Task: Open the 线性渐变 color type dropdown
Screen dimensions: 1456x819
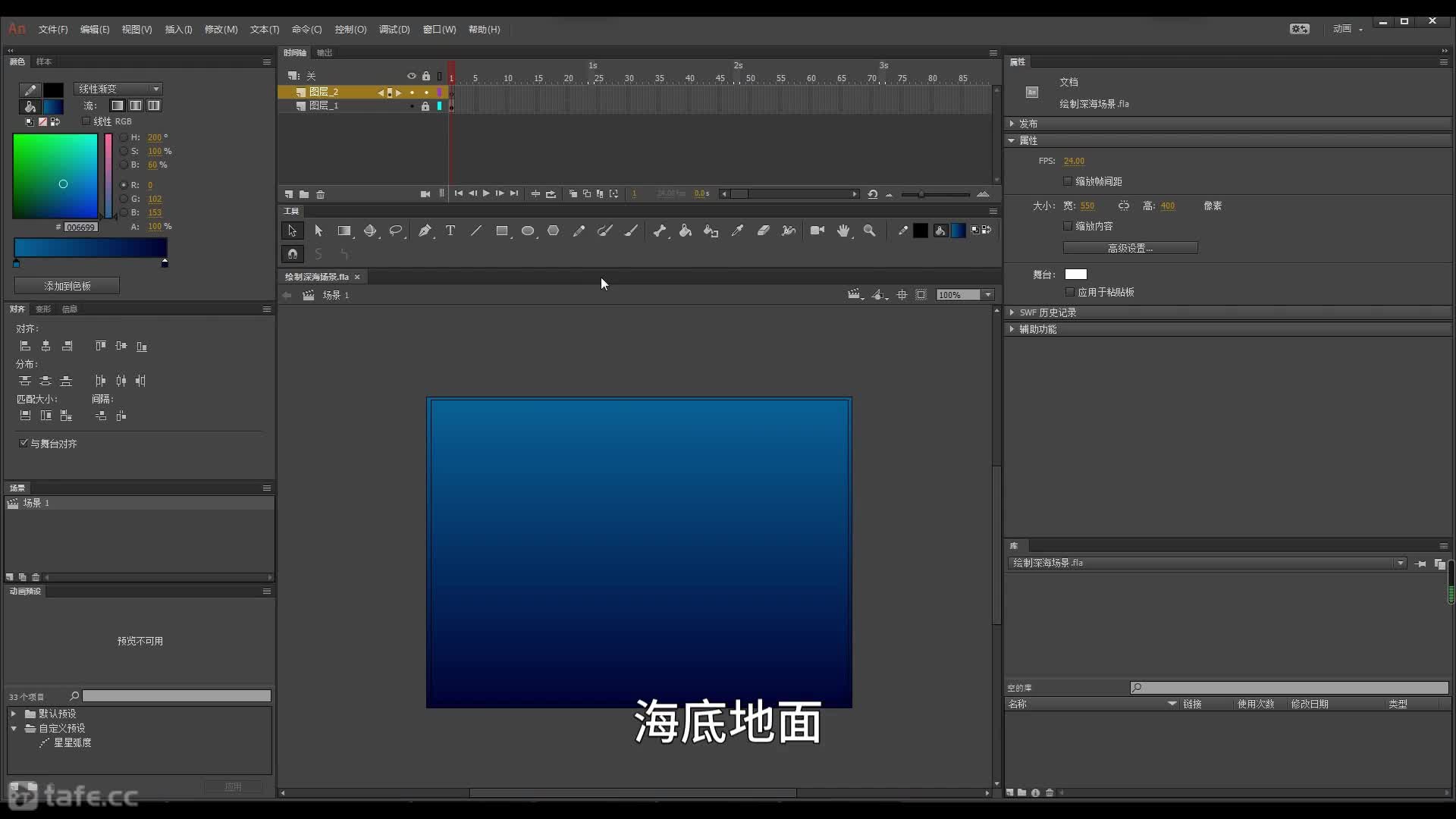Action: [118, 89]
